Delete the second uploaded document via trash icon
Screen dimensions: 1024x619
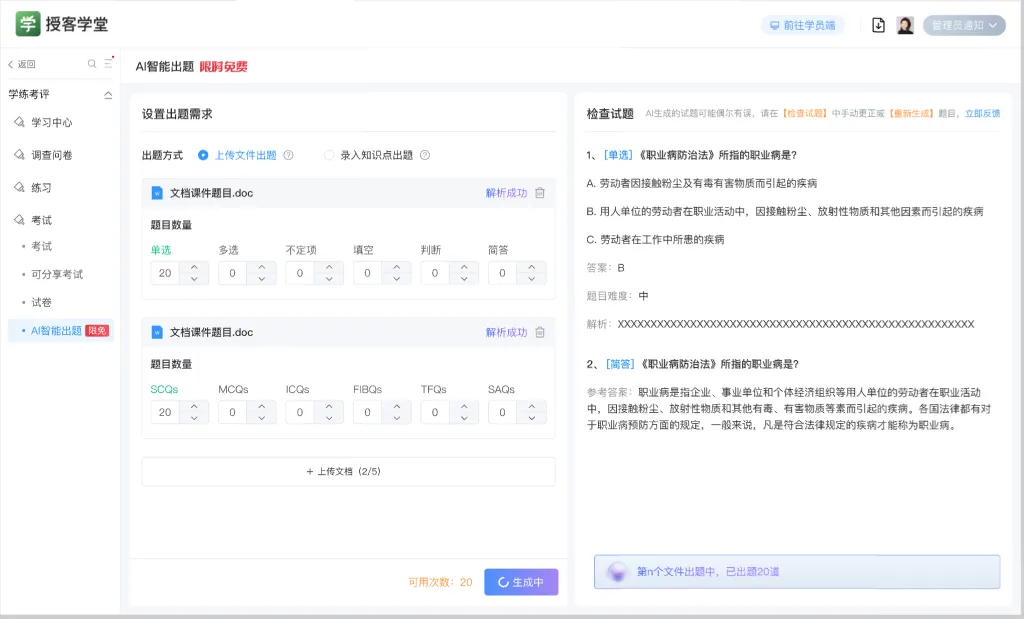[540, 332]
